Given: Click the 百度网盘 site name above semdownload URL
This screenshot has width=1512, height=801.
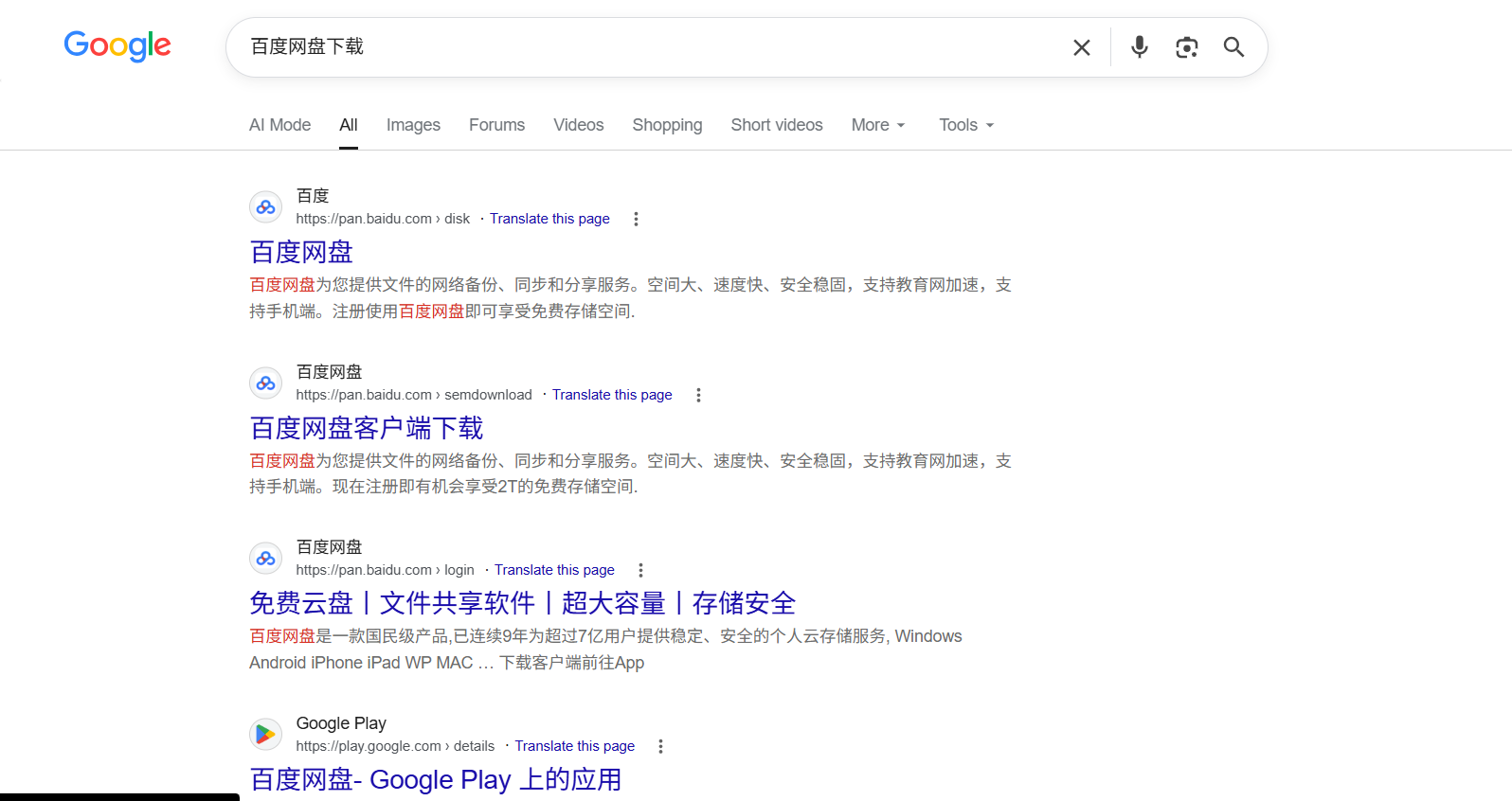Looking at the screenshot, I should pos(329,372).
